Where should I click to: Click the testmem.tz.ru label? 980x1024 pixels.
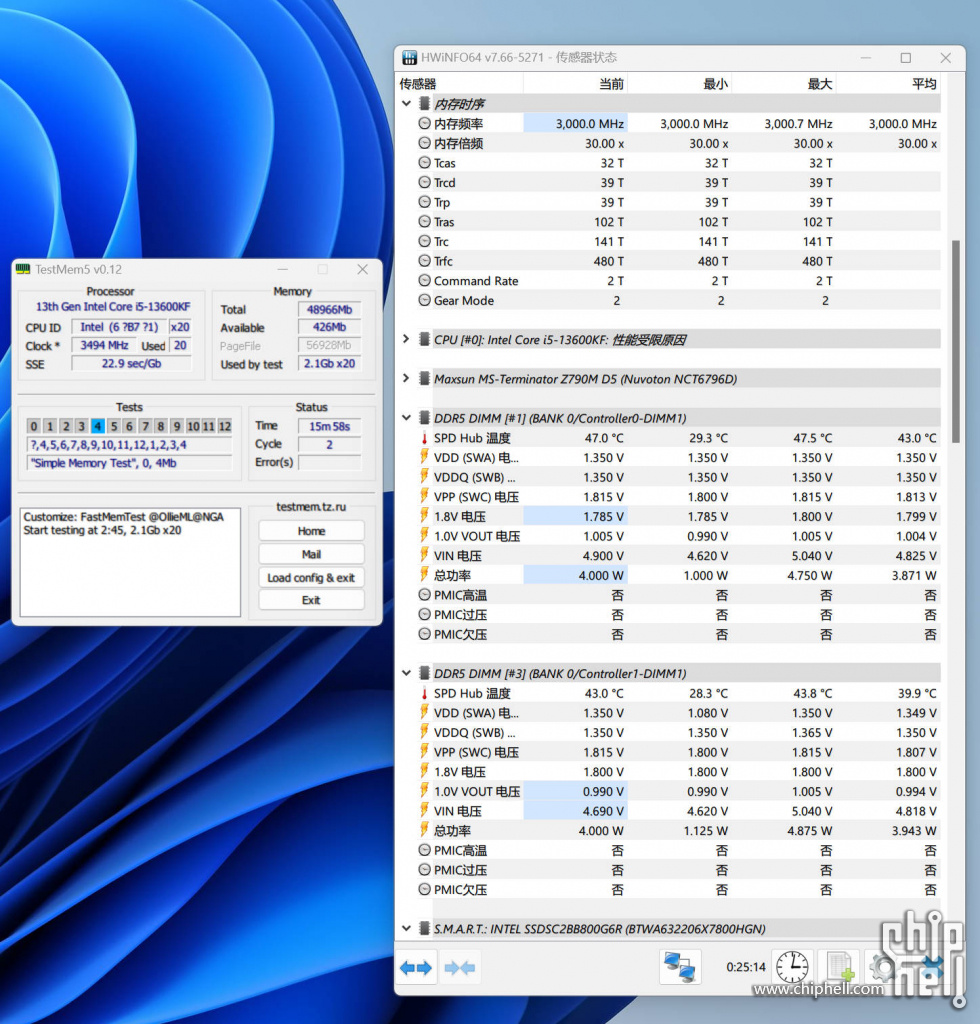311,507
